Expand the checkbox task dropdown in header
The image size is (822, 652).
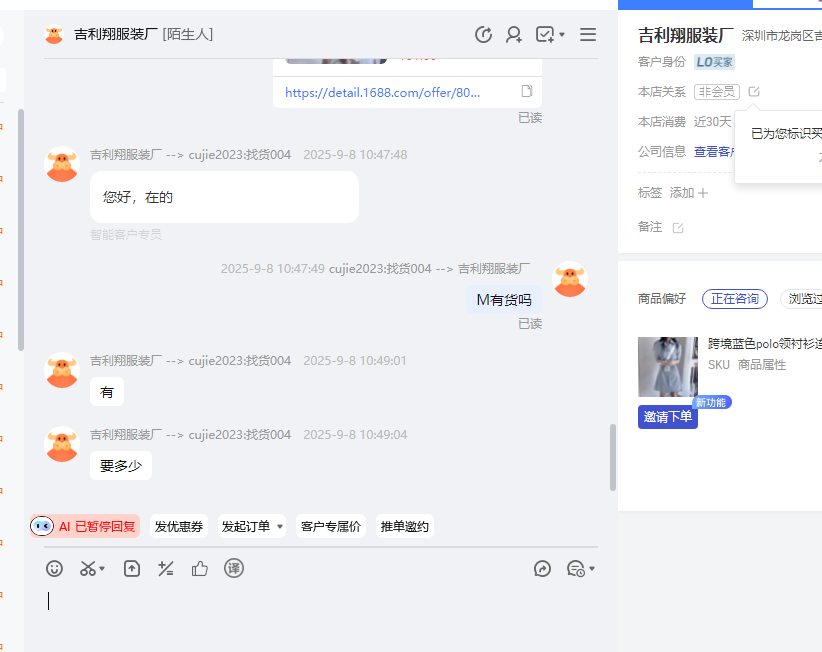point(561,35)
